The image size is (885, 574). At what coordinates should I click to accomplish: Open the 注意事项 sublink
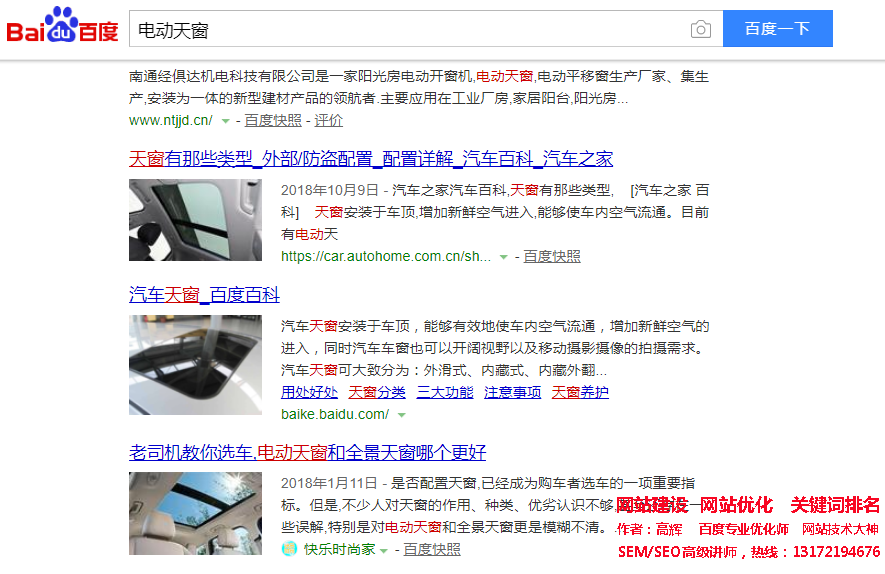pos(513,392)
